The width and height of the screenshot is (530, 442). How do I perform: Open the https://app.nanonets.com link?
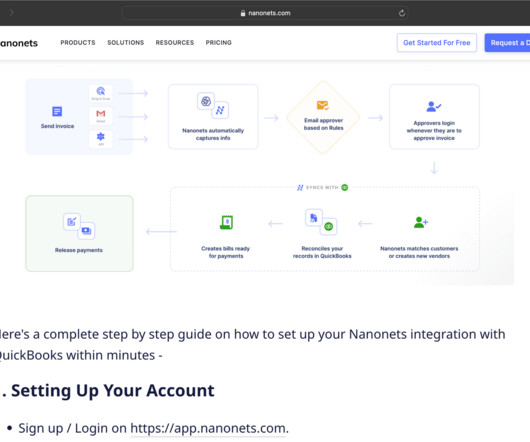pyautogui.click(x=208, y=428)
